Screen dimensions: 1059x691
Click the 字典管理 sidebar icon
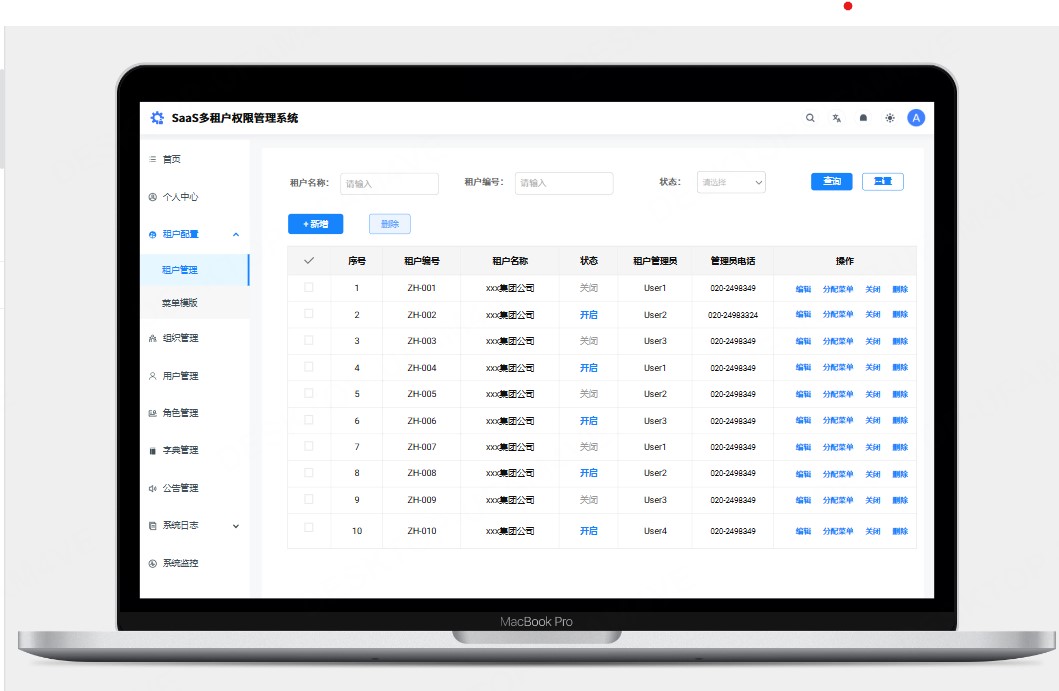tap(153, 451)
